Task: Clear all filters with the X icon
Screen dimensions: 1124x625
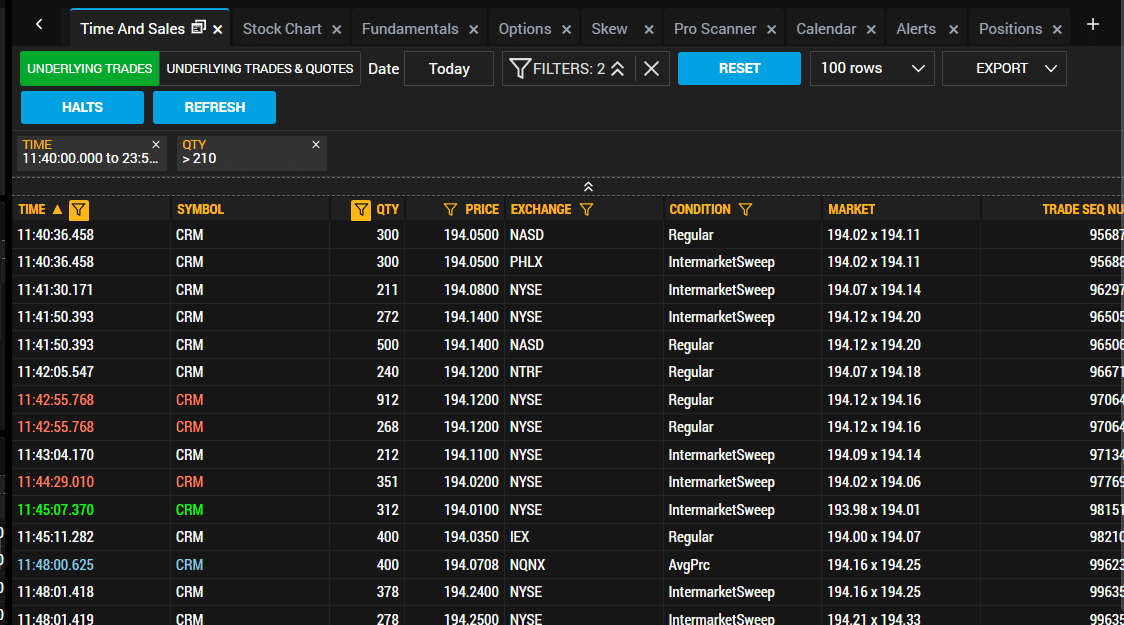Action: (x=652, y=69)
